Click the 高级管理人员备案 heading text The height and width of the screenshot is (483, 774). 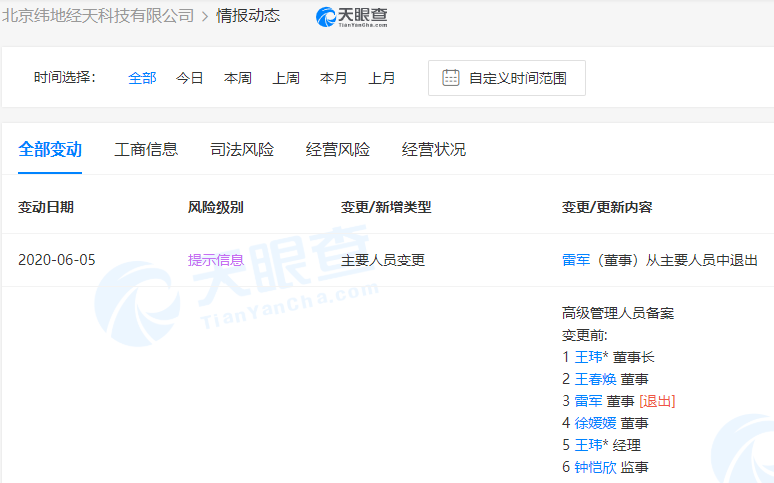click(618, 313)
